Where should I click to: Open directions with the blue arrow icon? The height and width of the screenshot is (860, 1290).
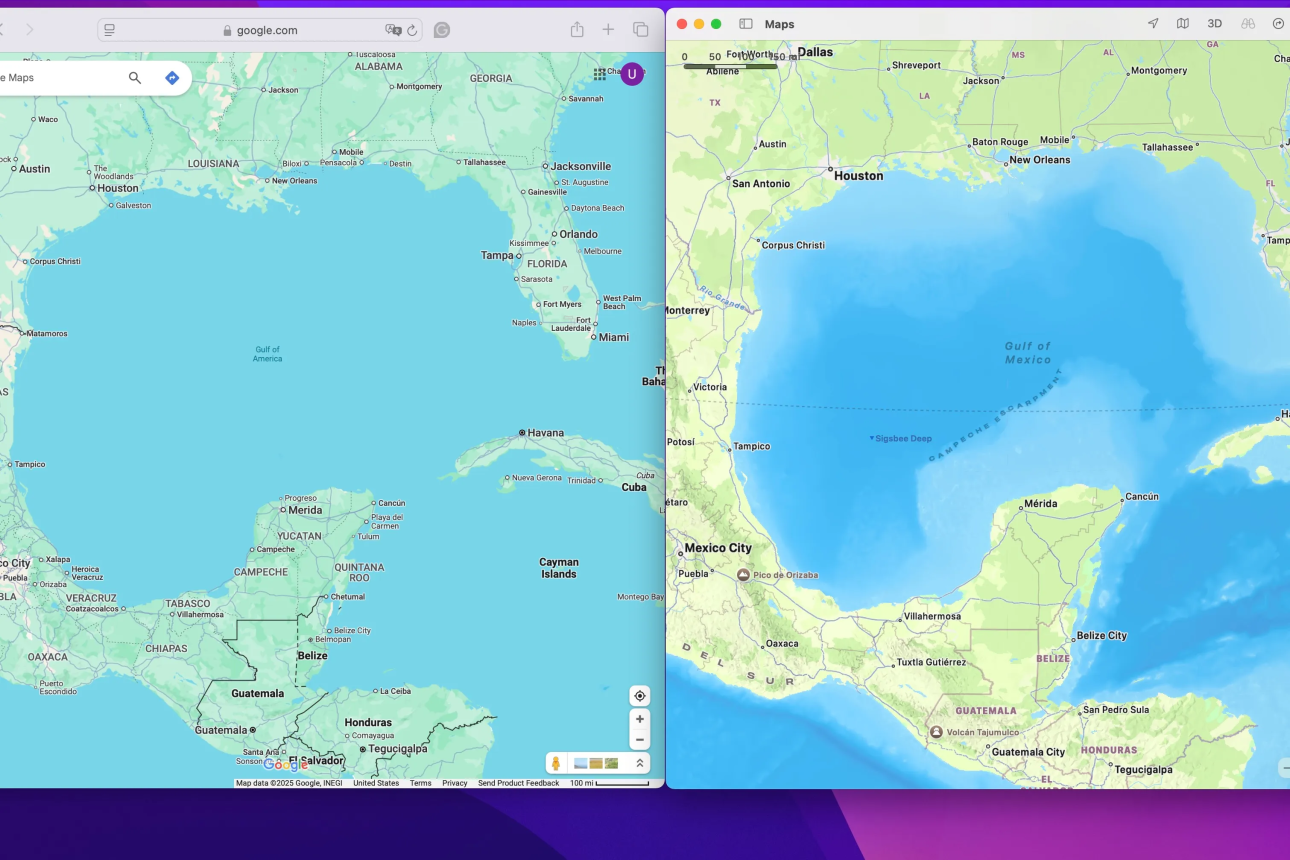click(x=172, y=78)
